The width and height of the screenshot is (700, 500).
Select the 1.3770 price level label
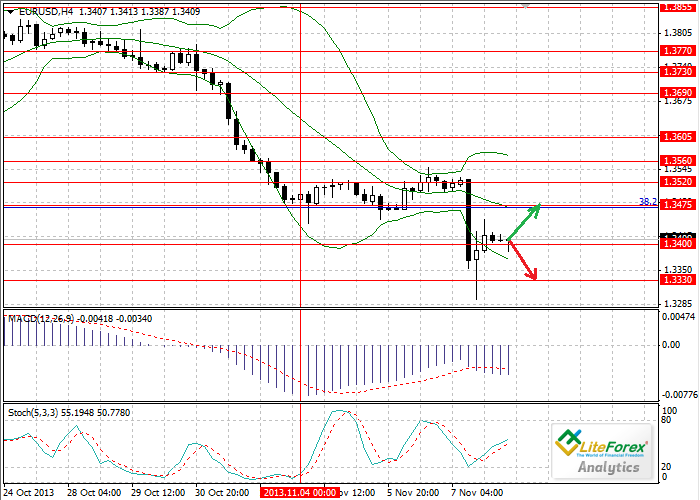677,50
